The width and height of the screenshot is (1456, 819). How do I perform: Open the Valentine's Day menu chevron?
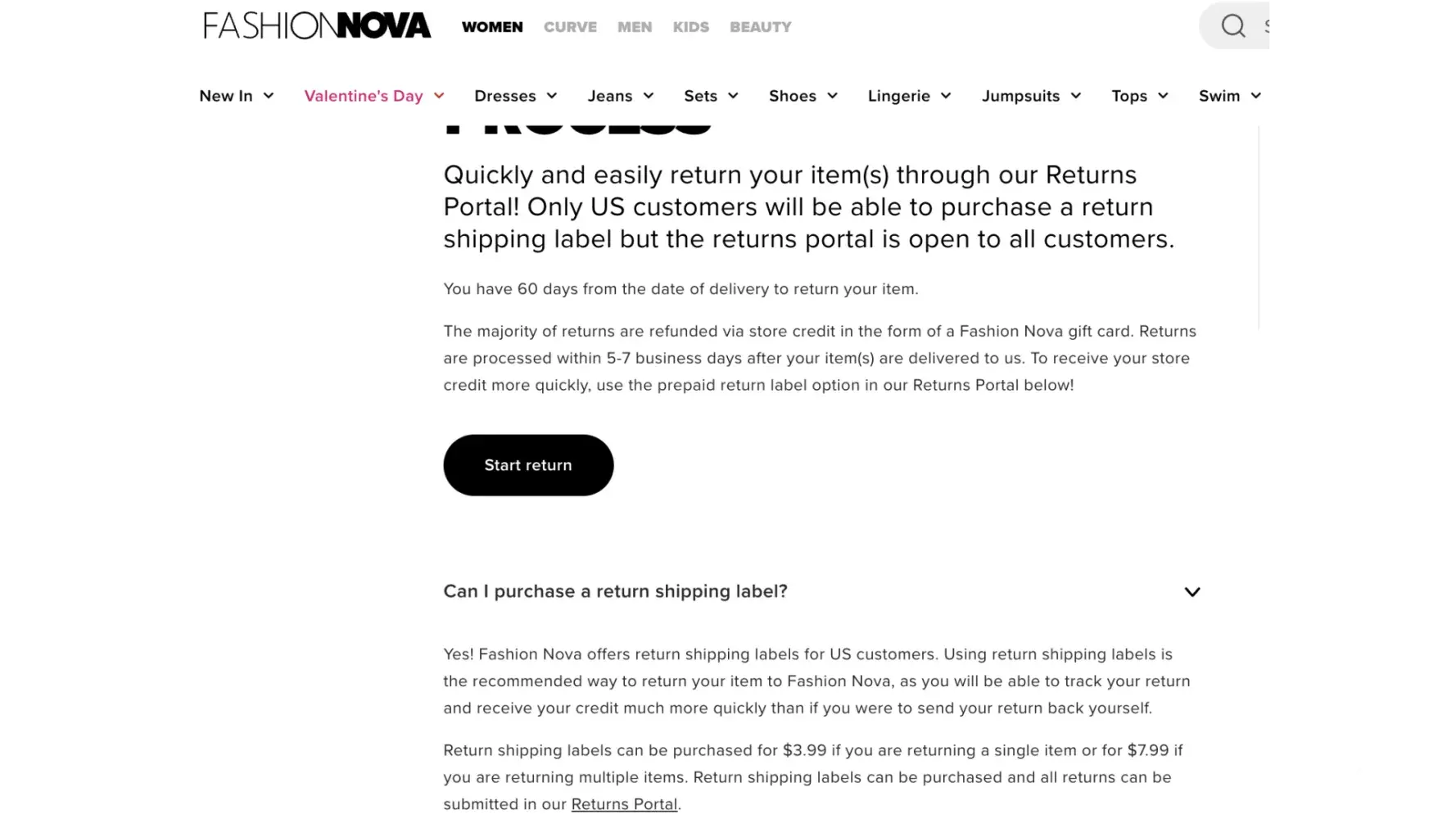point(439,96)
